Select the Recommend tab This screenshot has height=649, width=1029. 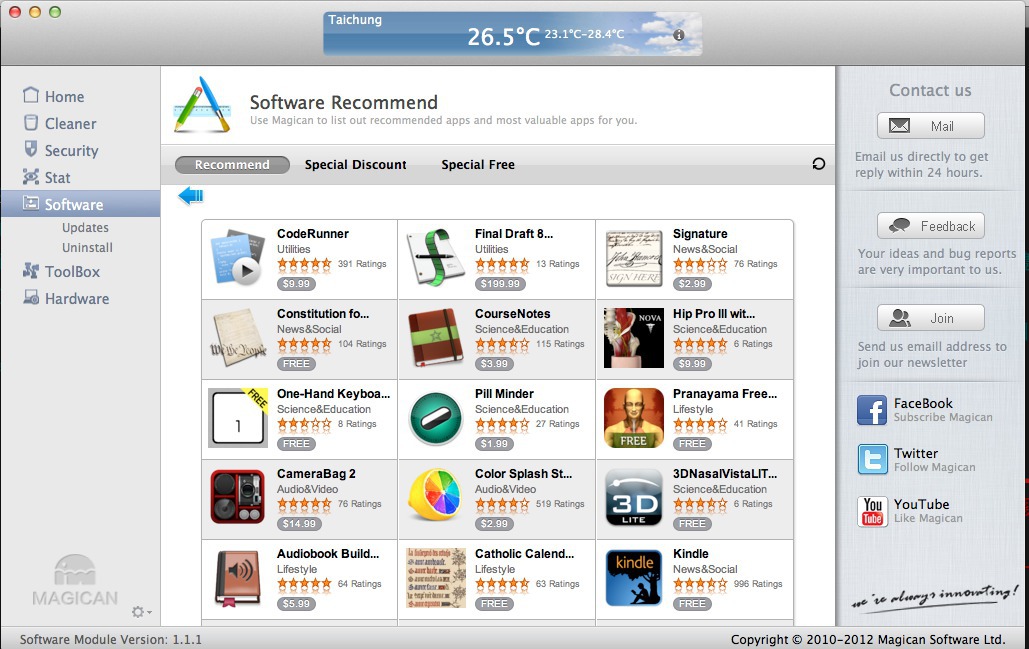pyautogui.click(x=232, y=165)
